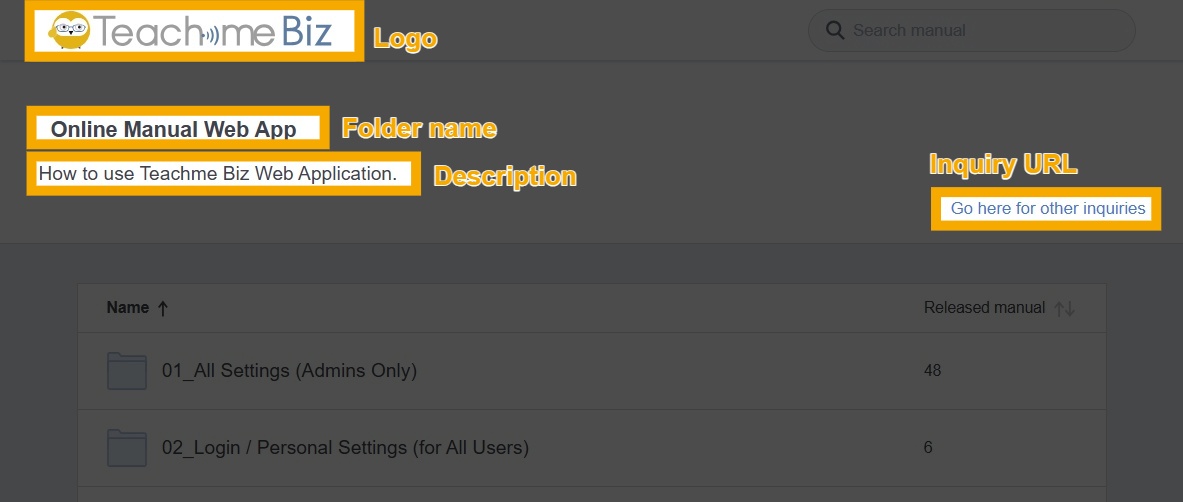Click the up arrow next to Name
This screenshot has height=502, width=1183.
pyautogui.click(x=163, y=309)
